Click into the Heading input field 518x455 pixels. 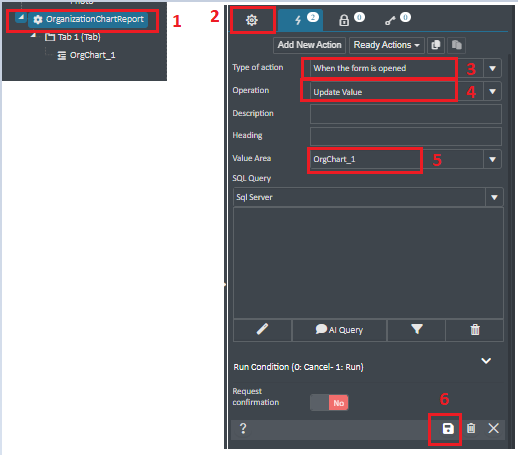pos(406,136)
